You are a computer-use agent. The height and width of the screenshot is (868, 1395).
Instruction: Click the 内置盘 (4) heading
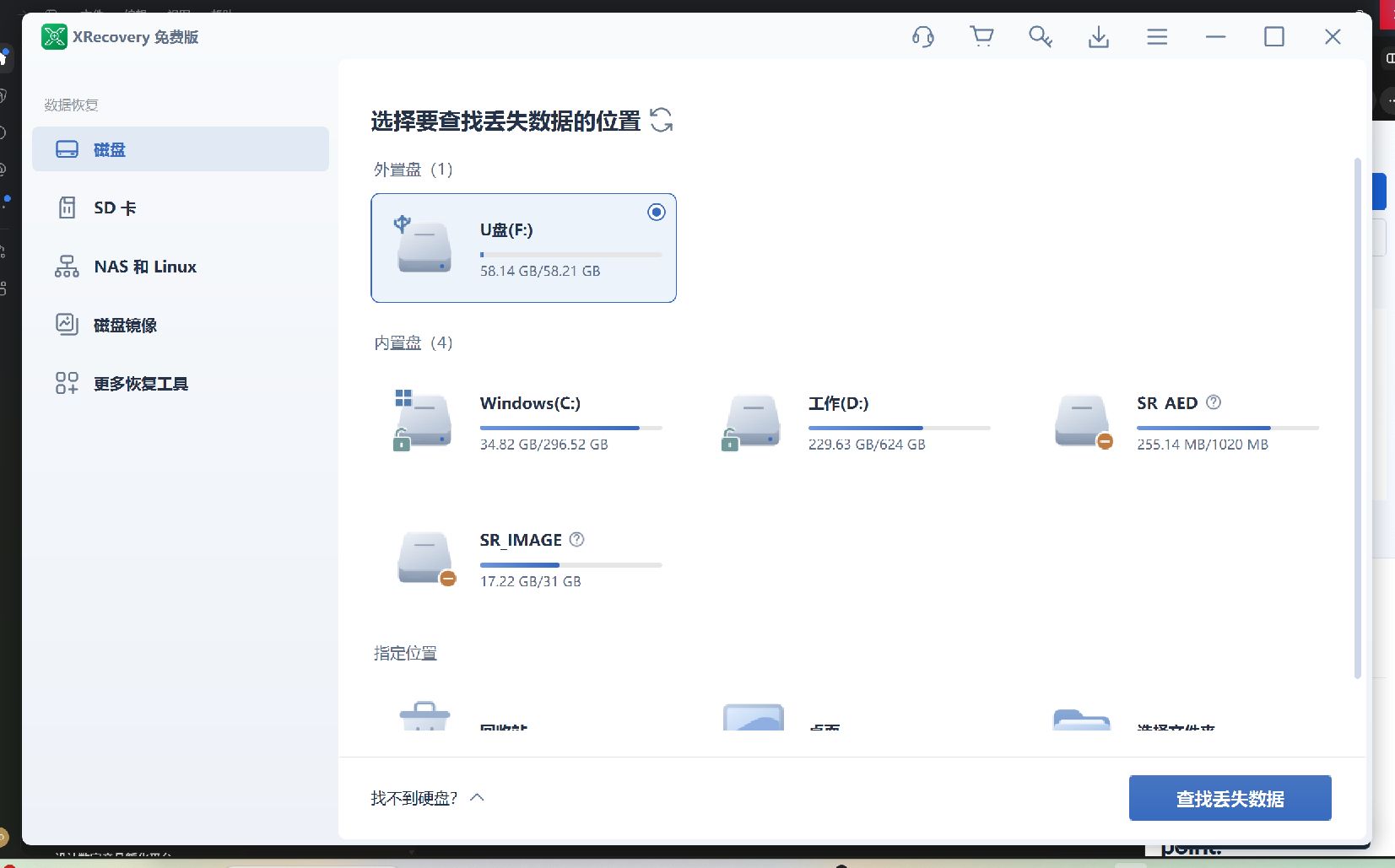click(x=414, y=342)
